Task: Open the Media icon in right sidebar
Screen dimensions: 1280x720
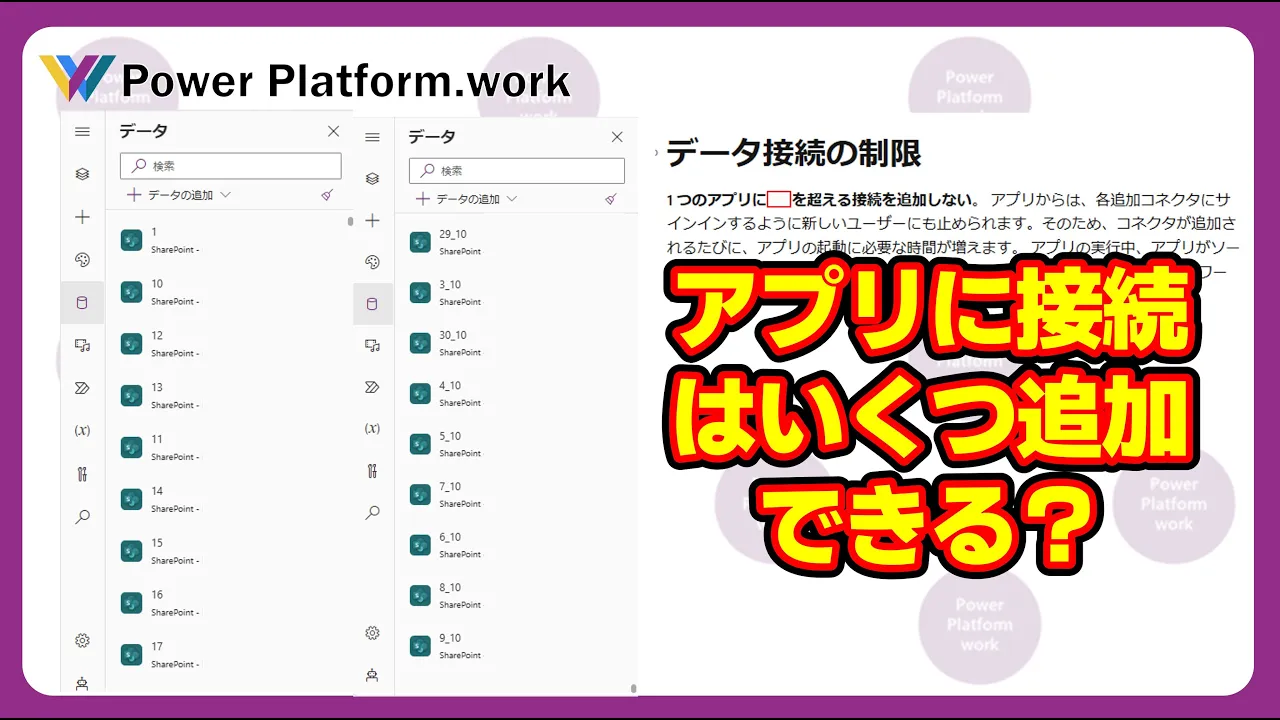Action: pos(372,346)
